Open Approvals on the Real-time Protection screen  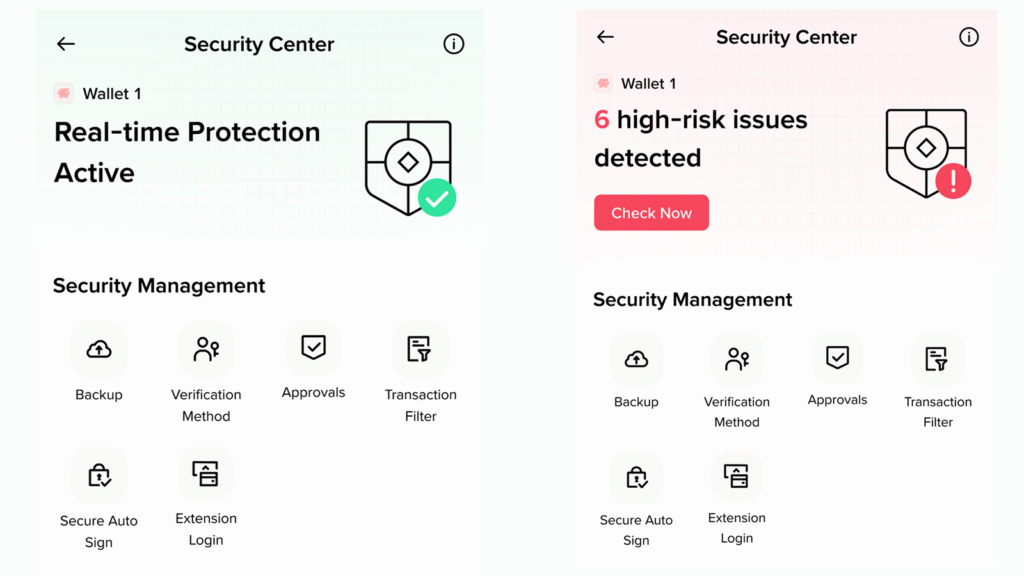(x=313, y=348)
